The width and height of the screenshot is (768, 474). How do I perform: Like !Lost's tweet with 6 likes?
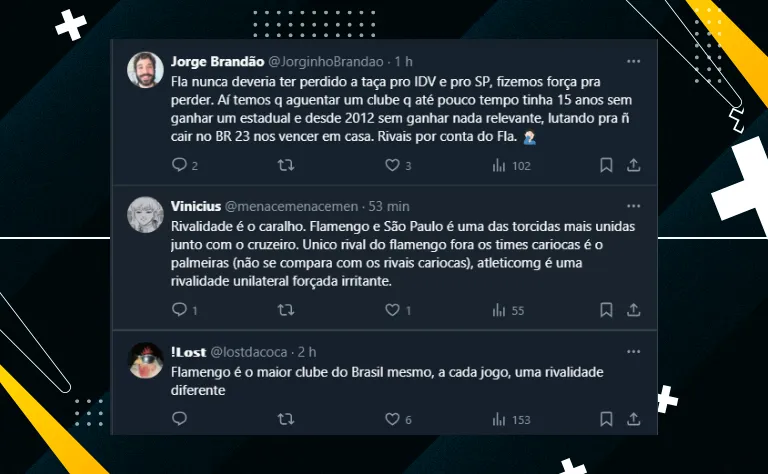(392, 419)
